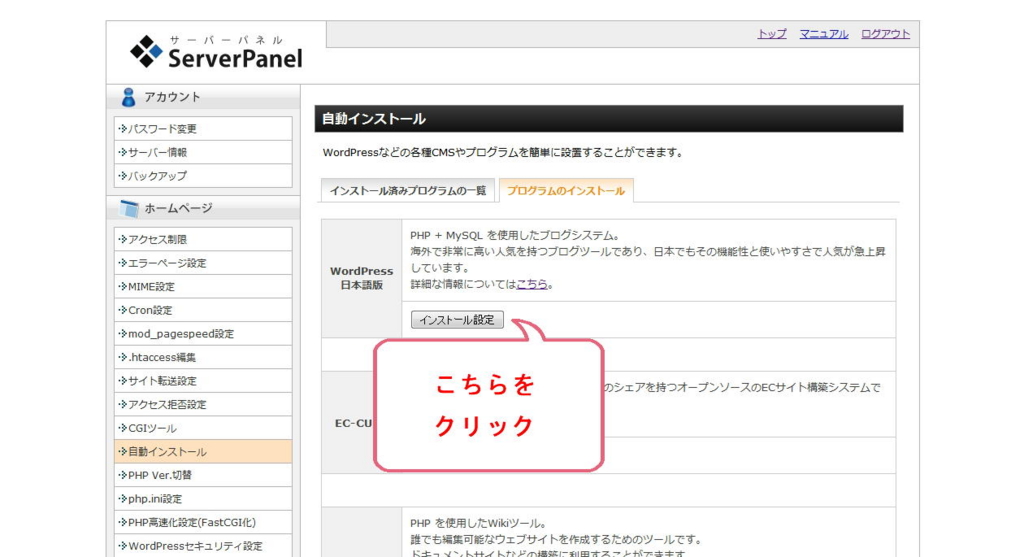
Task: Open PHP Ver.切替 menu item
Action: pyautogui.click(x=203, y=475)
